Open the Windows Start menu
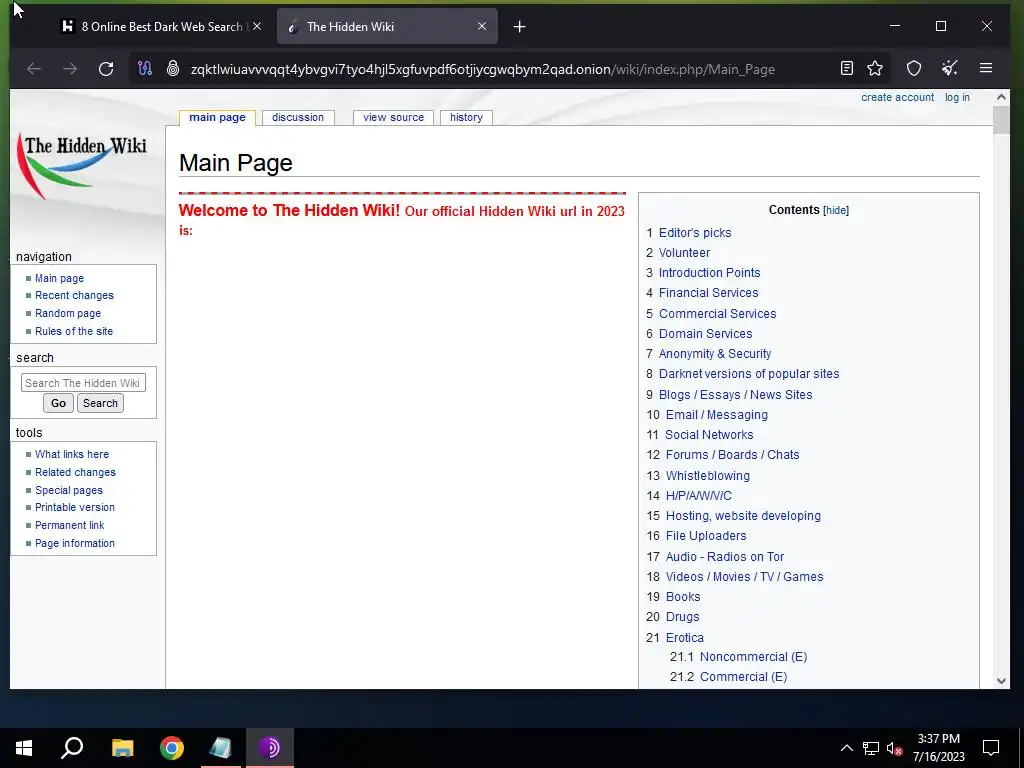Screen dimensions: 1024x768 (24, 748)
